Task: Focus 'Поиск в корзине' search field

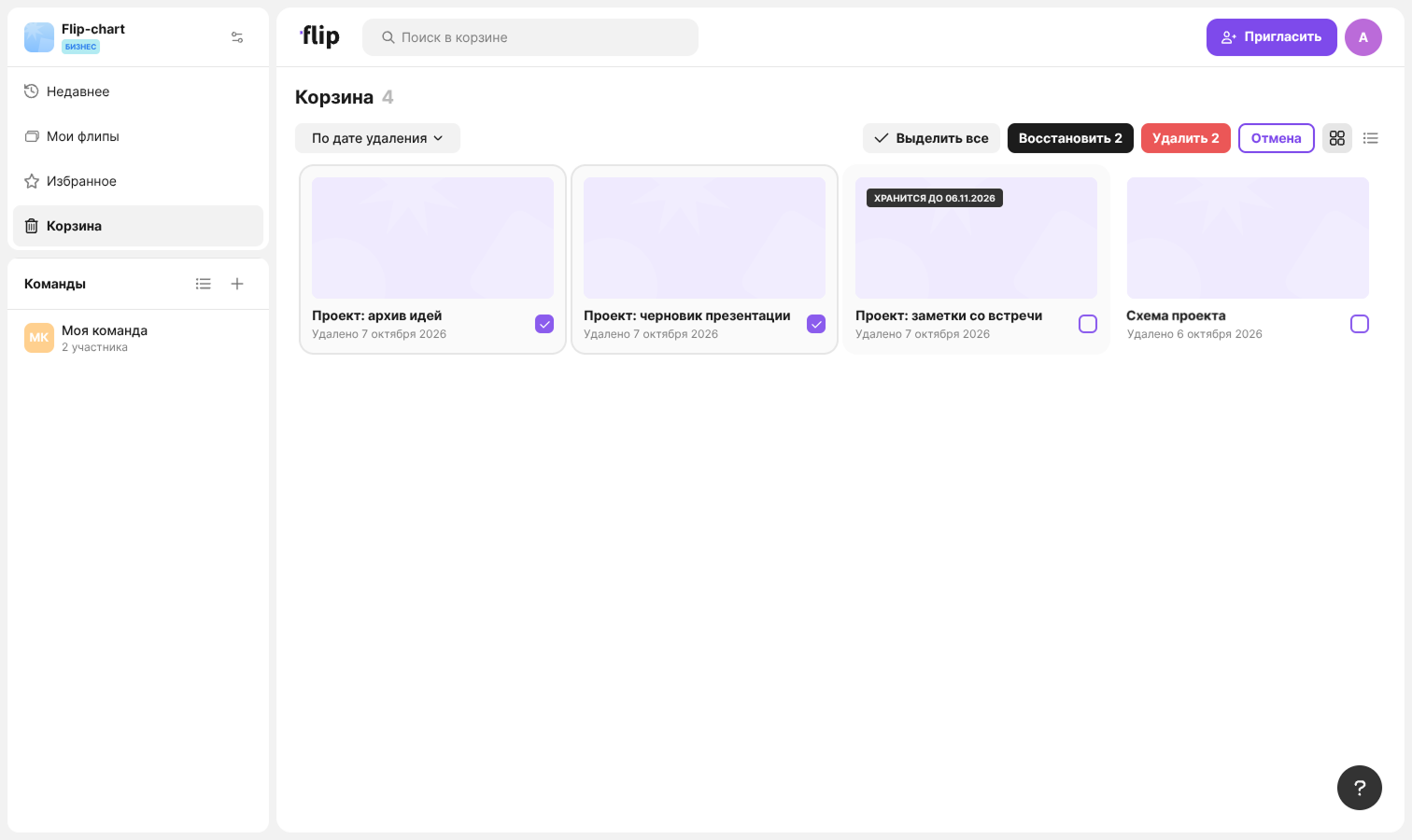Action: 530,37
